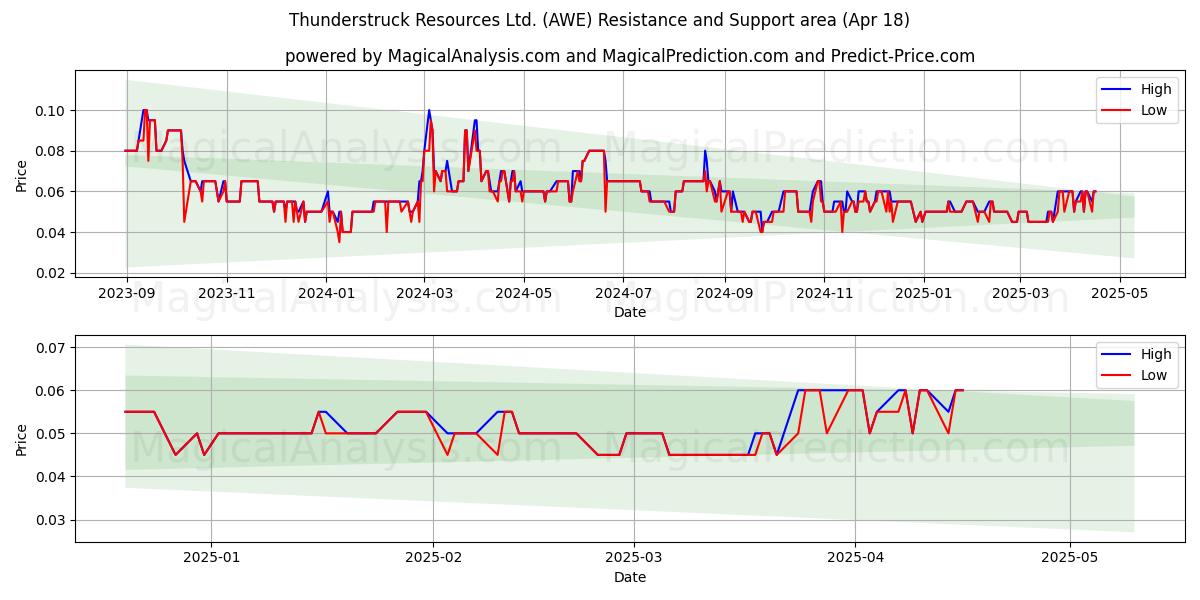Click the '2024-07' date tick label
Screen dimensions: 1200x600
point(623,294)
